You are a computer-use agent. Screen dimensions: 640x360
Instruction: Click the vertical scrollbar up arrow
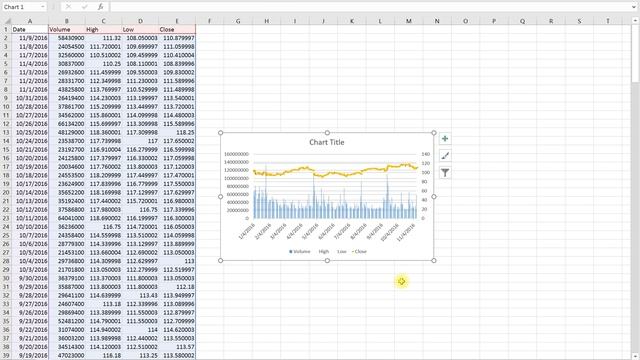635,20
